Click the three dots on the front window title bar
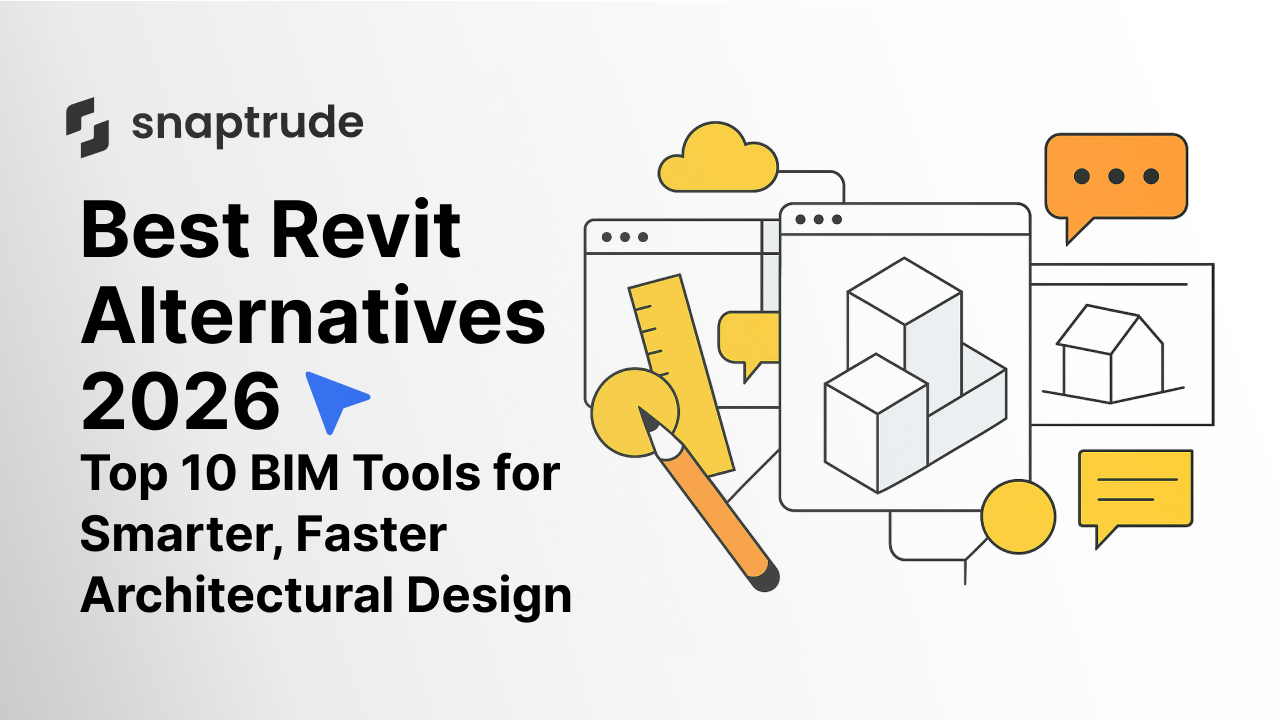 [x=819, y=219]
